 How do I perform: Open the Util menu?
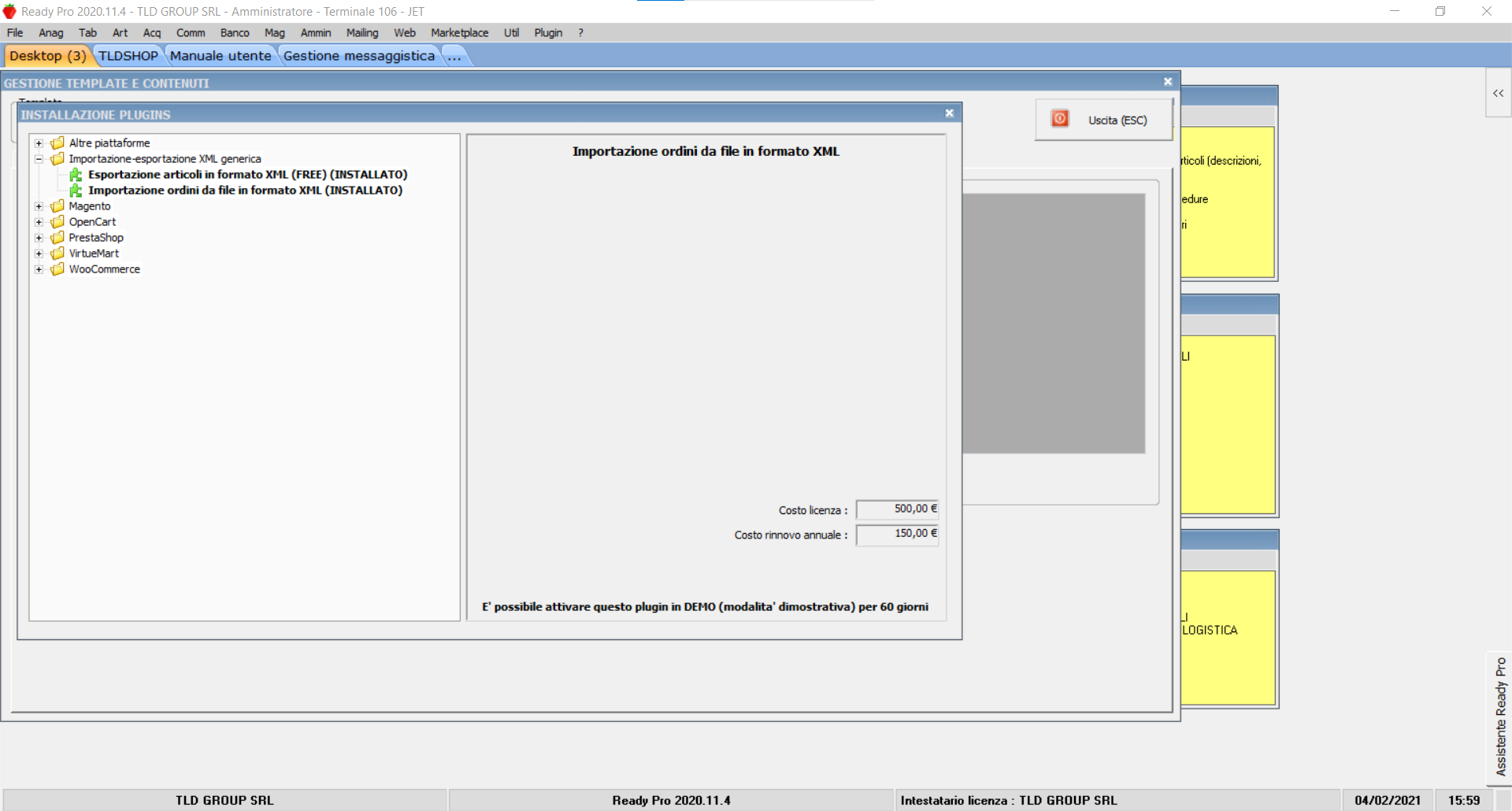click(511, 33)
